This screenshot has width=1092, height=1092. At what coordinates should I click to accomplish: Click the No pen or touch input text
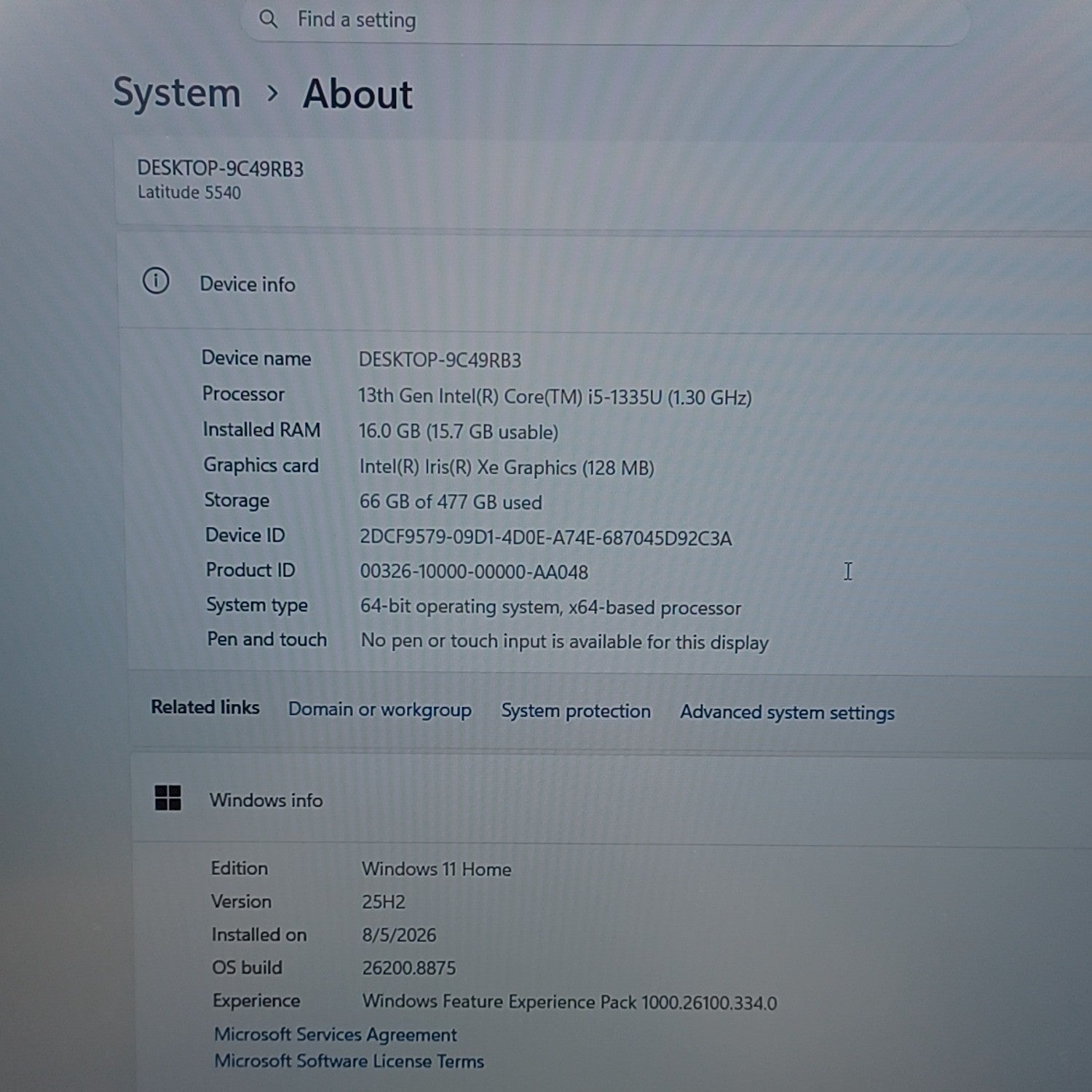565,642
